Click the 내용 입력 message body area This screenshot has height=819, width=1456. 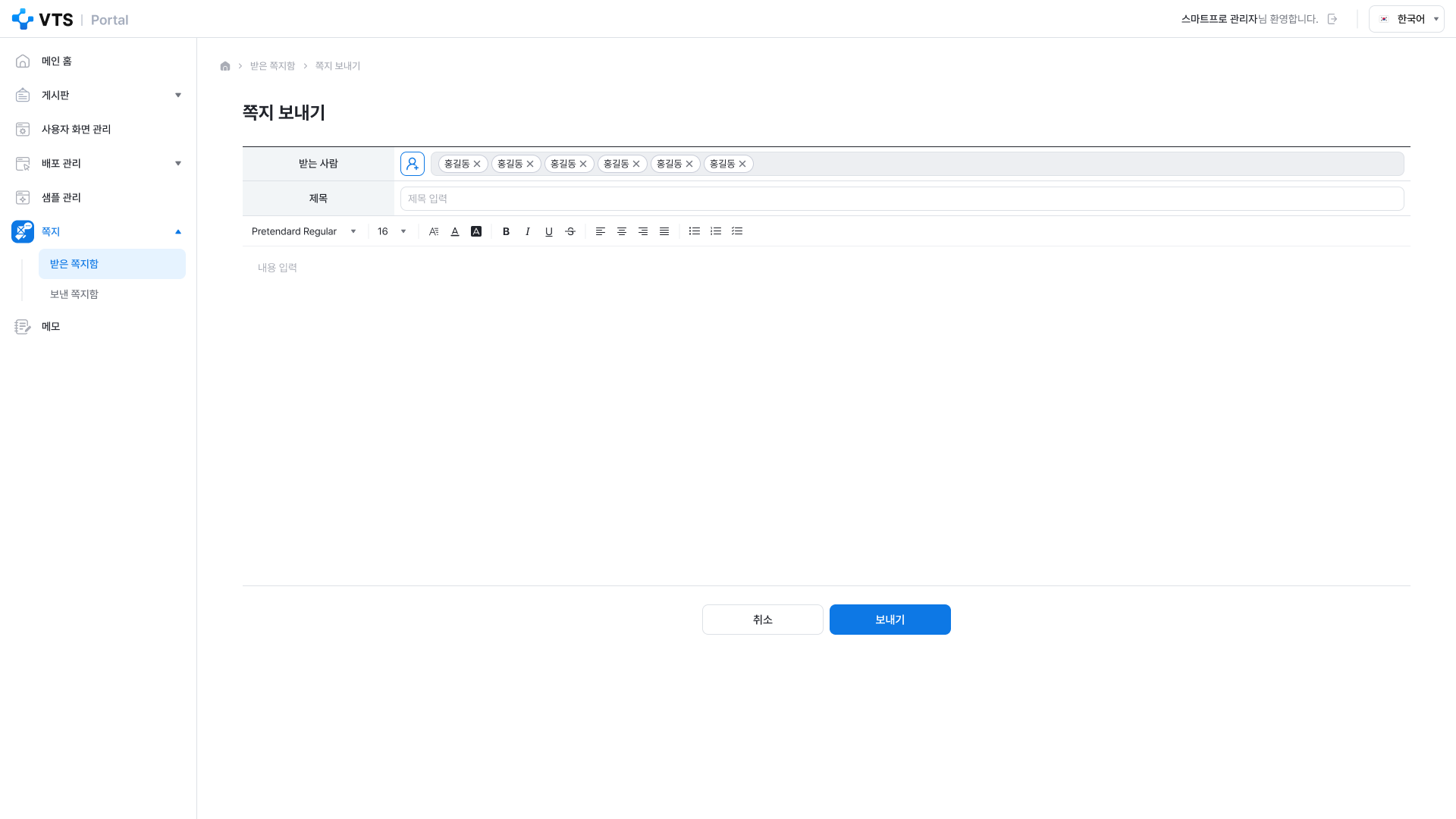827,416
